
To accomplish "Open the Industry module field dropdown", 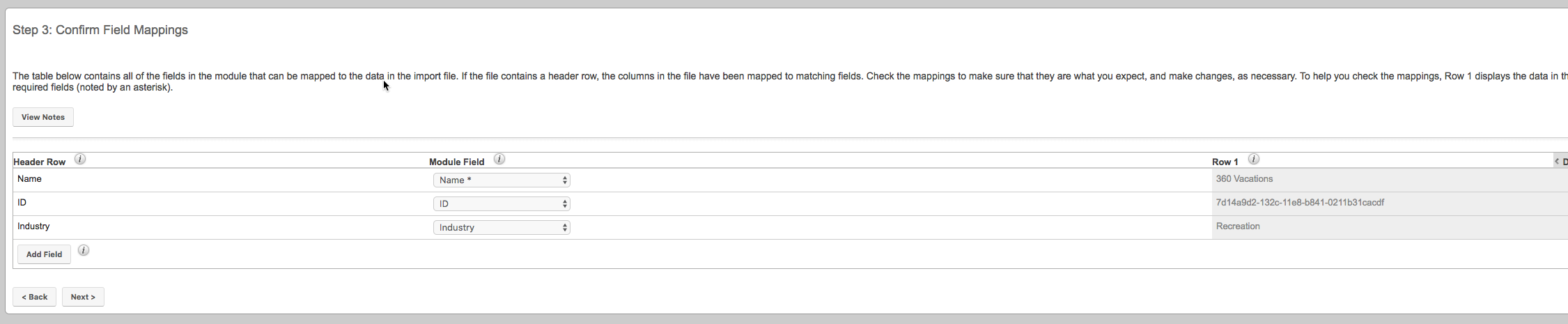I will pyautogui.click(x=502, y=227).
